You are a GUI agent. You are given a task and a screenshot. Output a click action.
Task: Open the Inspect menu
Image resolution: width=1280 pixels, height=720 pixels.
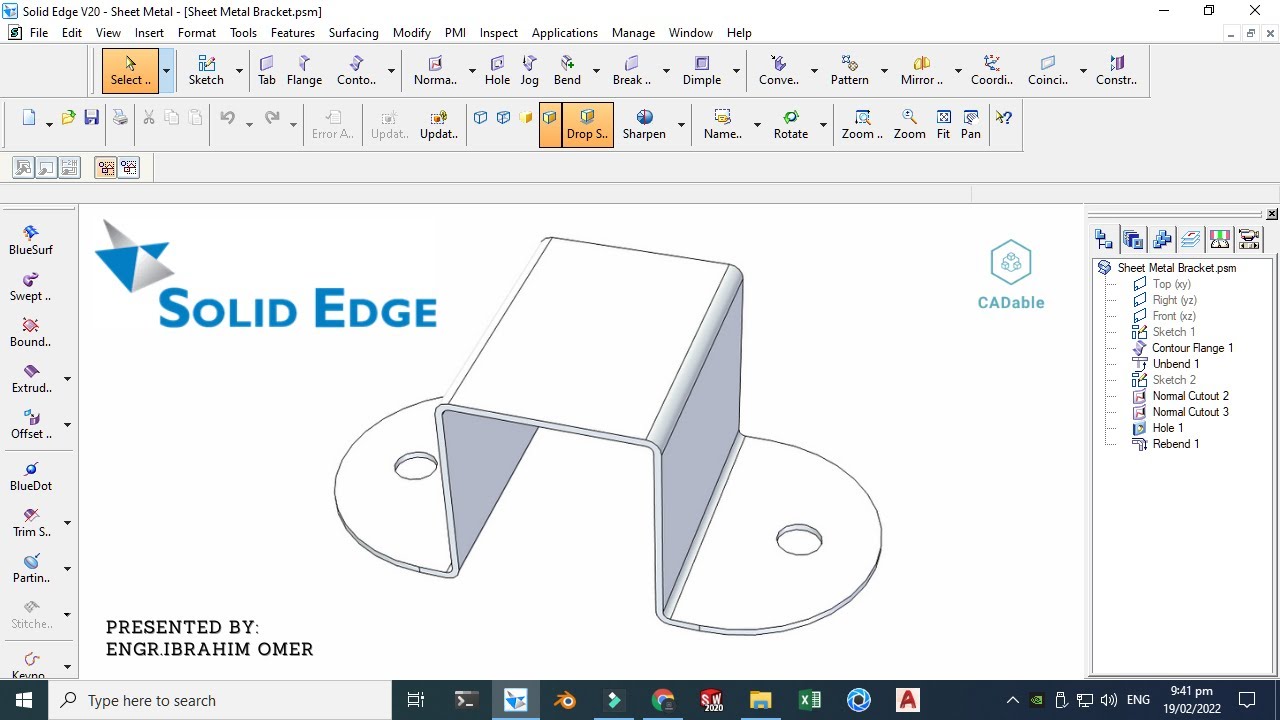[499, 33]
